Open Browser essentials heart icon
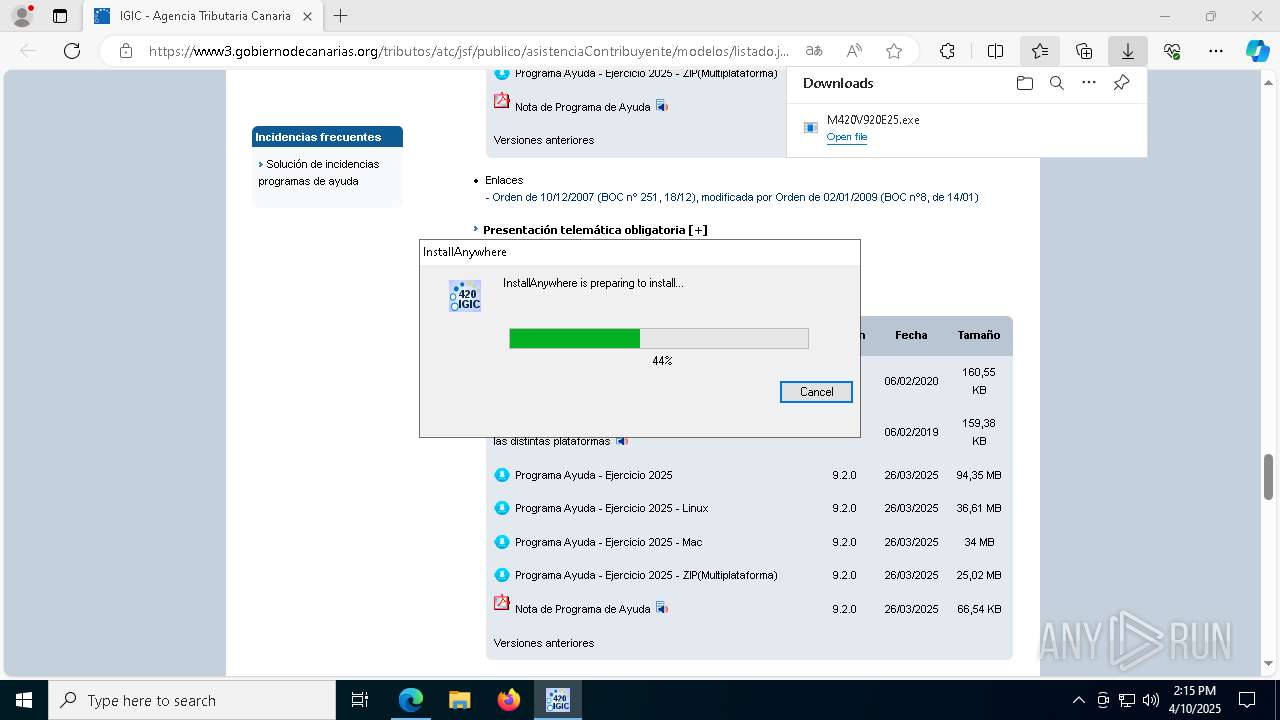The image size is (1280, 720). (1172, 51)
